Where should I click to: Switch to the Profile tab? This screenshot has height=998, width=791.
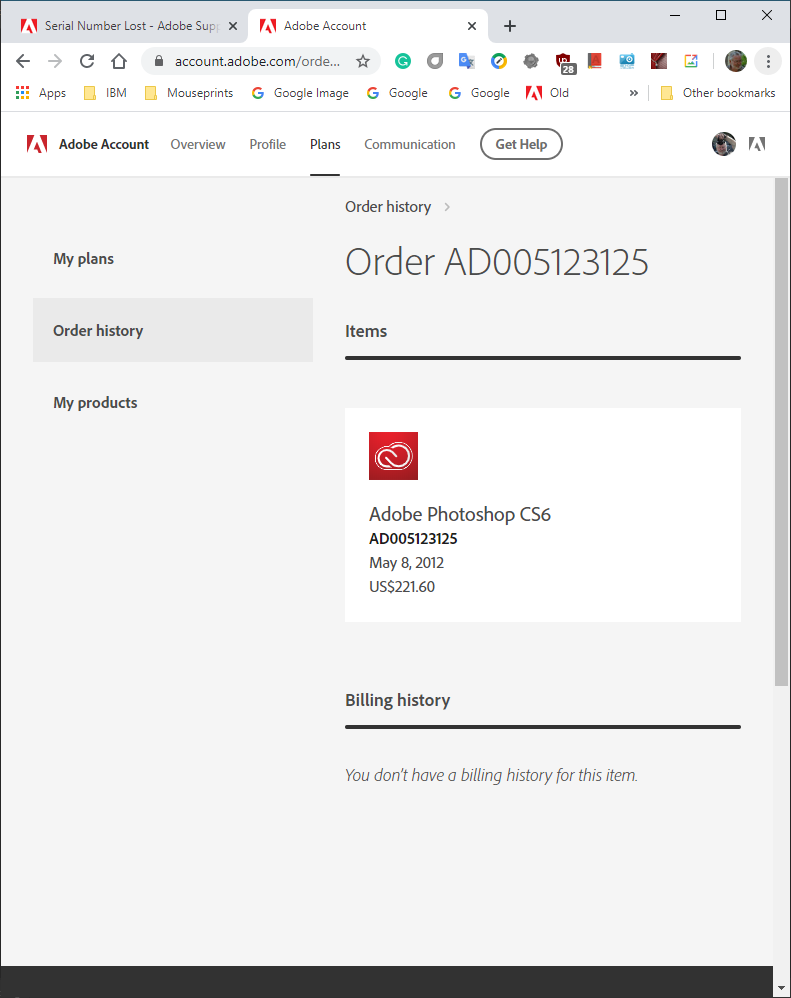click(267, 144)
